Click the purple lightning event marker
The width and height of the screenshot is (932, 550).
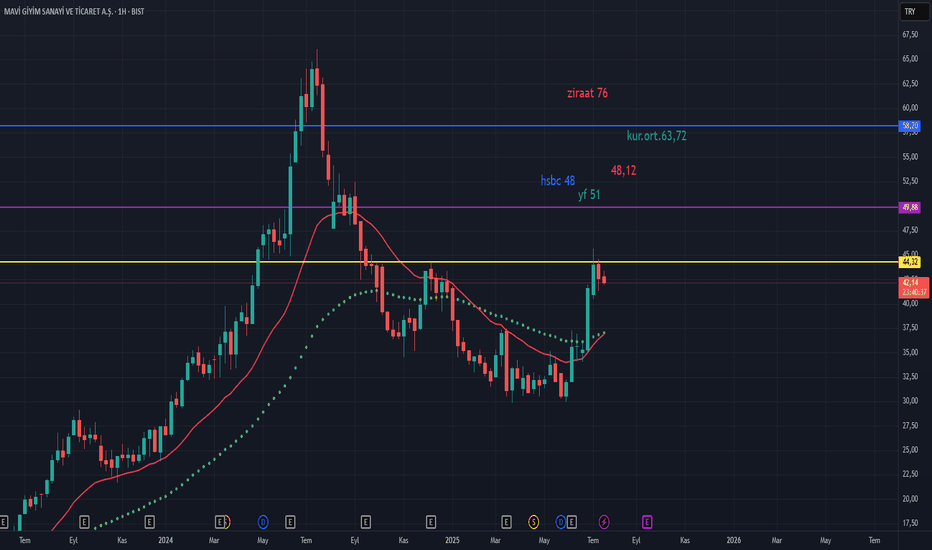tap(604, 522)
